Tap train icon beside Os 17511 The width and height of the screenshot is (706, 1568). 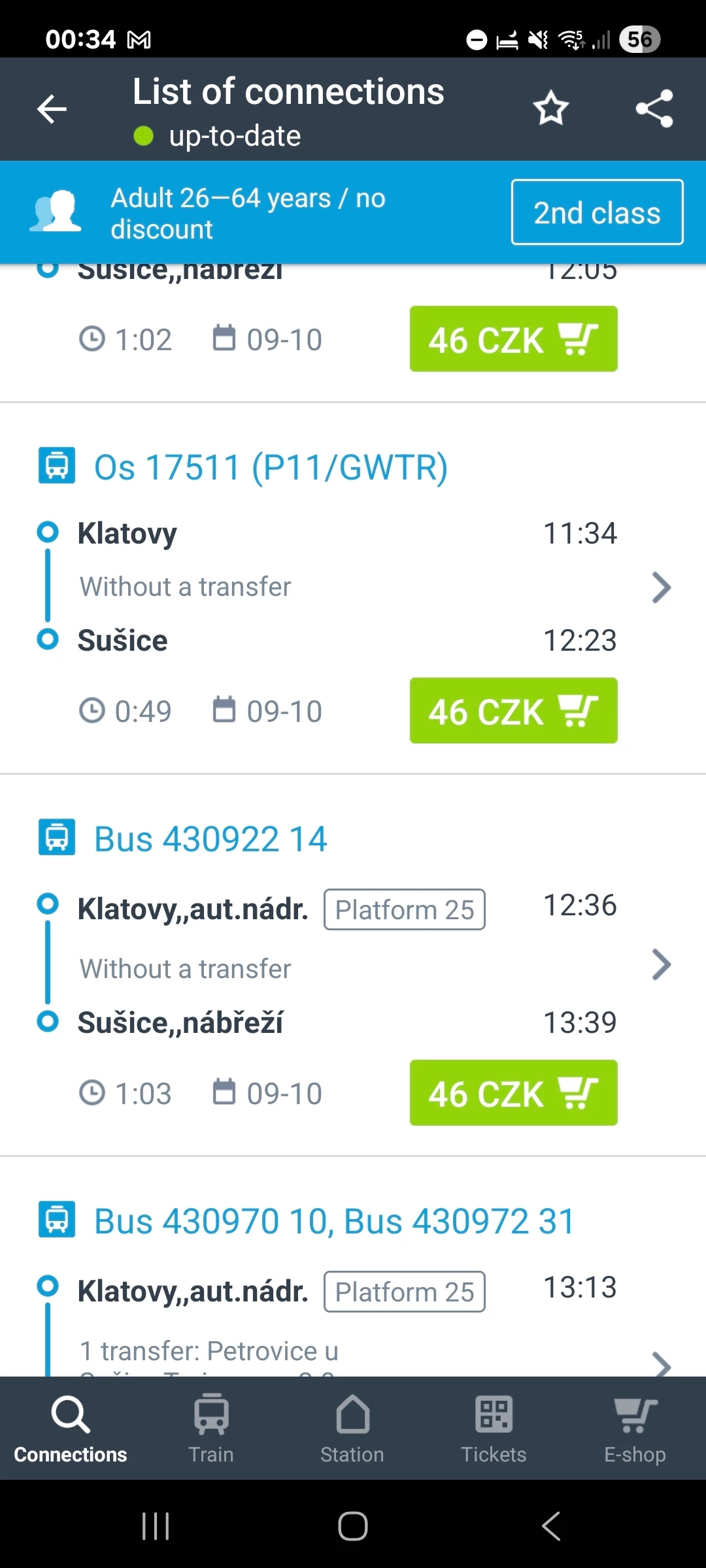click(57, 466)
